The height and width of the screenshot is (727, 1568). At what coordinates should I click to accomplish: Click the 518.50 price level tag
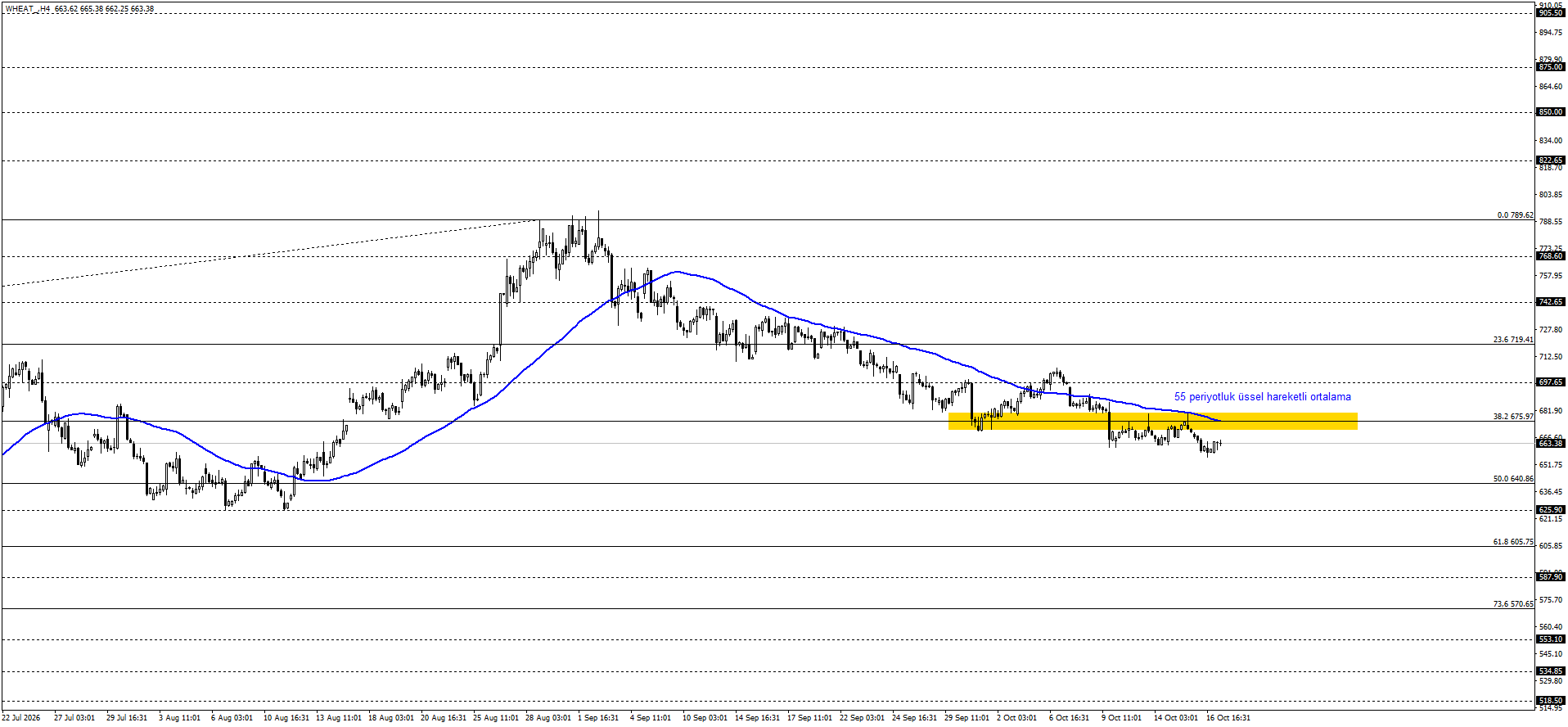pos(1551,701)
